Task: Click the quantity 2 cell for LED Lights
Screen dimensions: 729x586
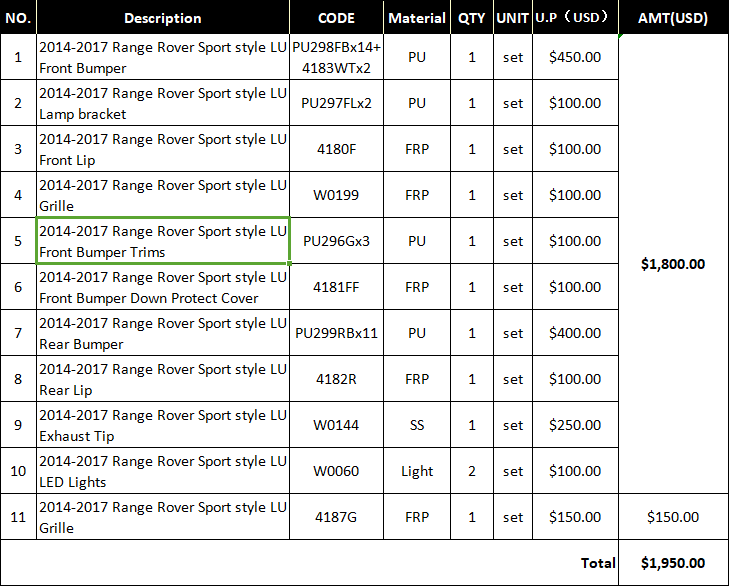Action: coord(472,471)
